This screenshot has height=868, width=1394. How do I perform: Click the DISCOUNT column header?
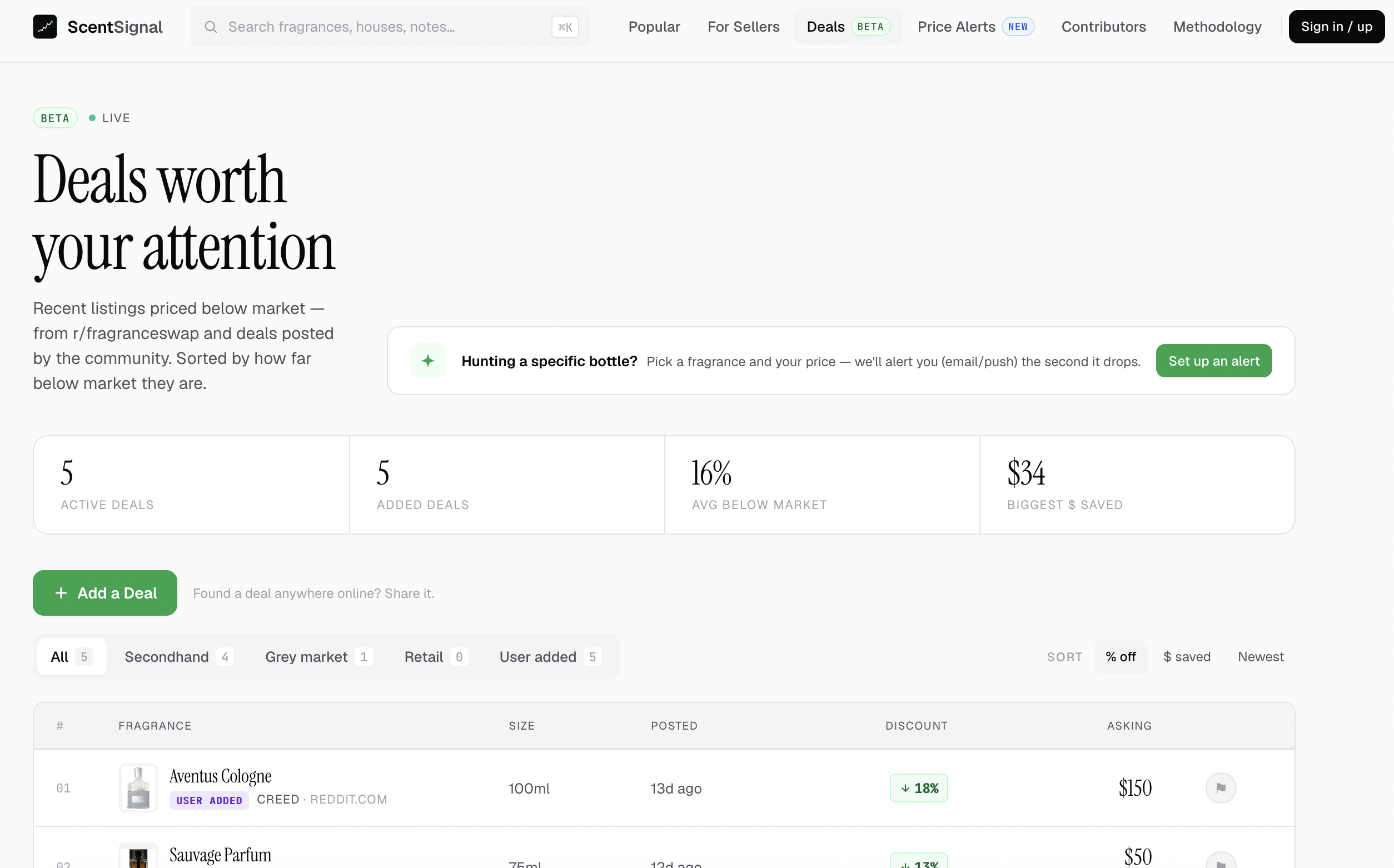click(916, 725)
